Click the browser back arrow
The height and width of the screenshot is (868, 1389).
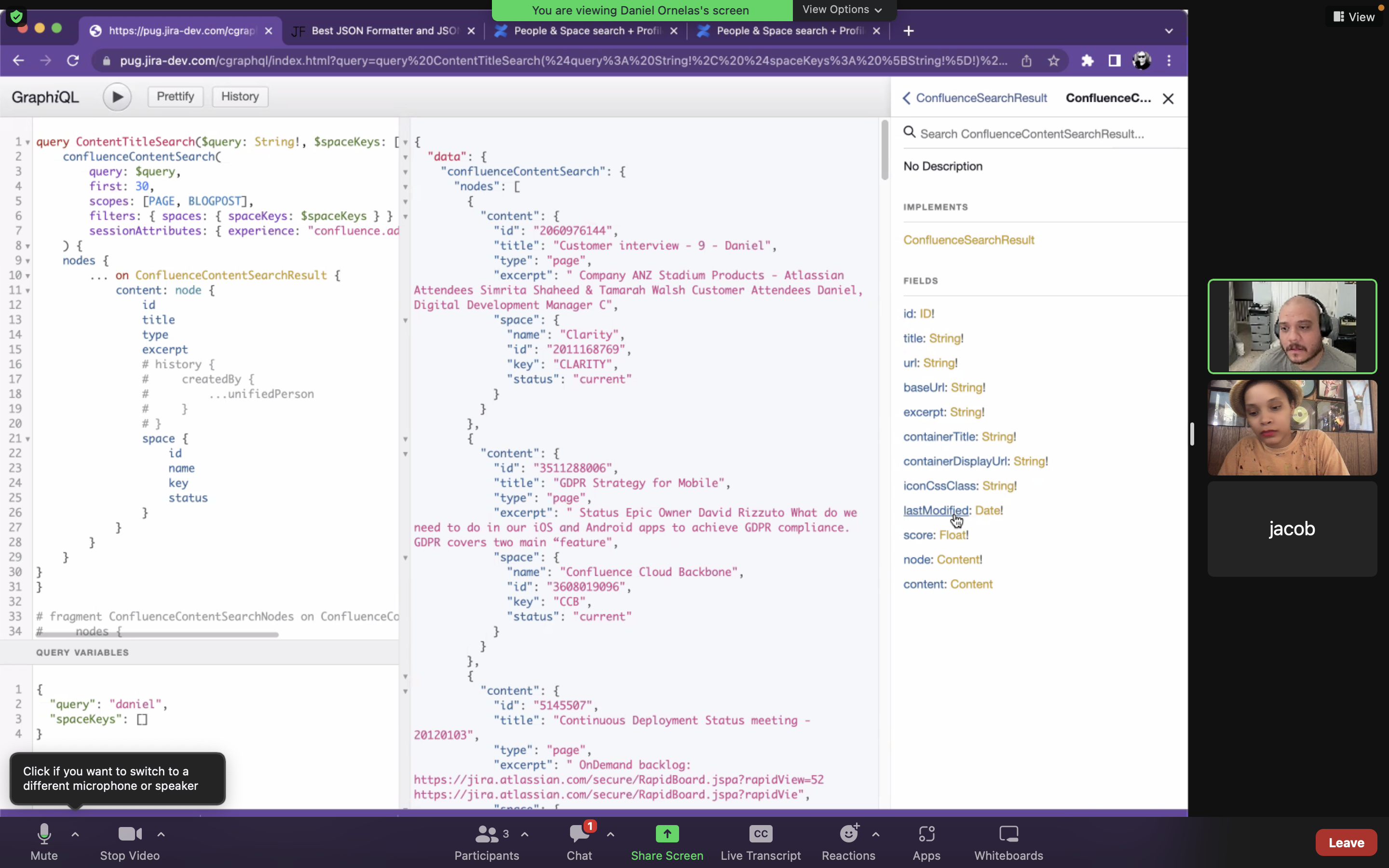click(18, 61)
